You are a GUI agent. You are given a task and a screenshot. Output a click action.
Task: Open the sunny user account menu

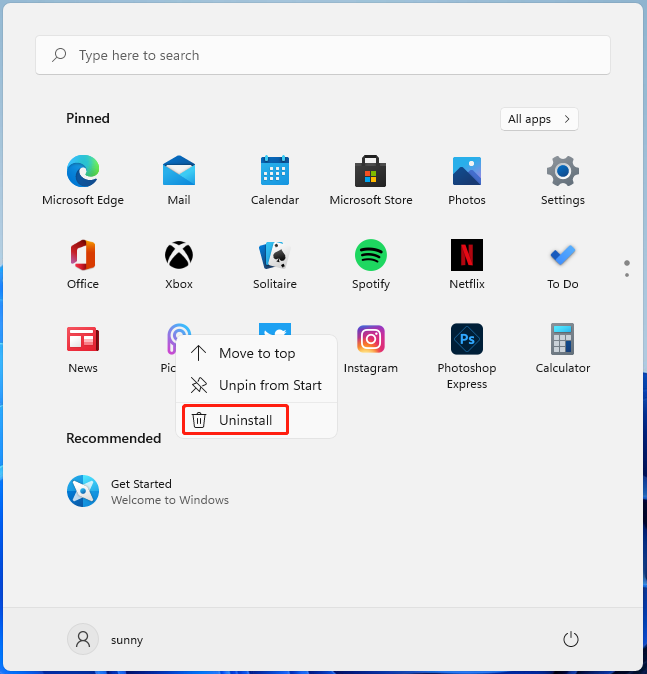click(105, 639)
